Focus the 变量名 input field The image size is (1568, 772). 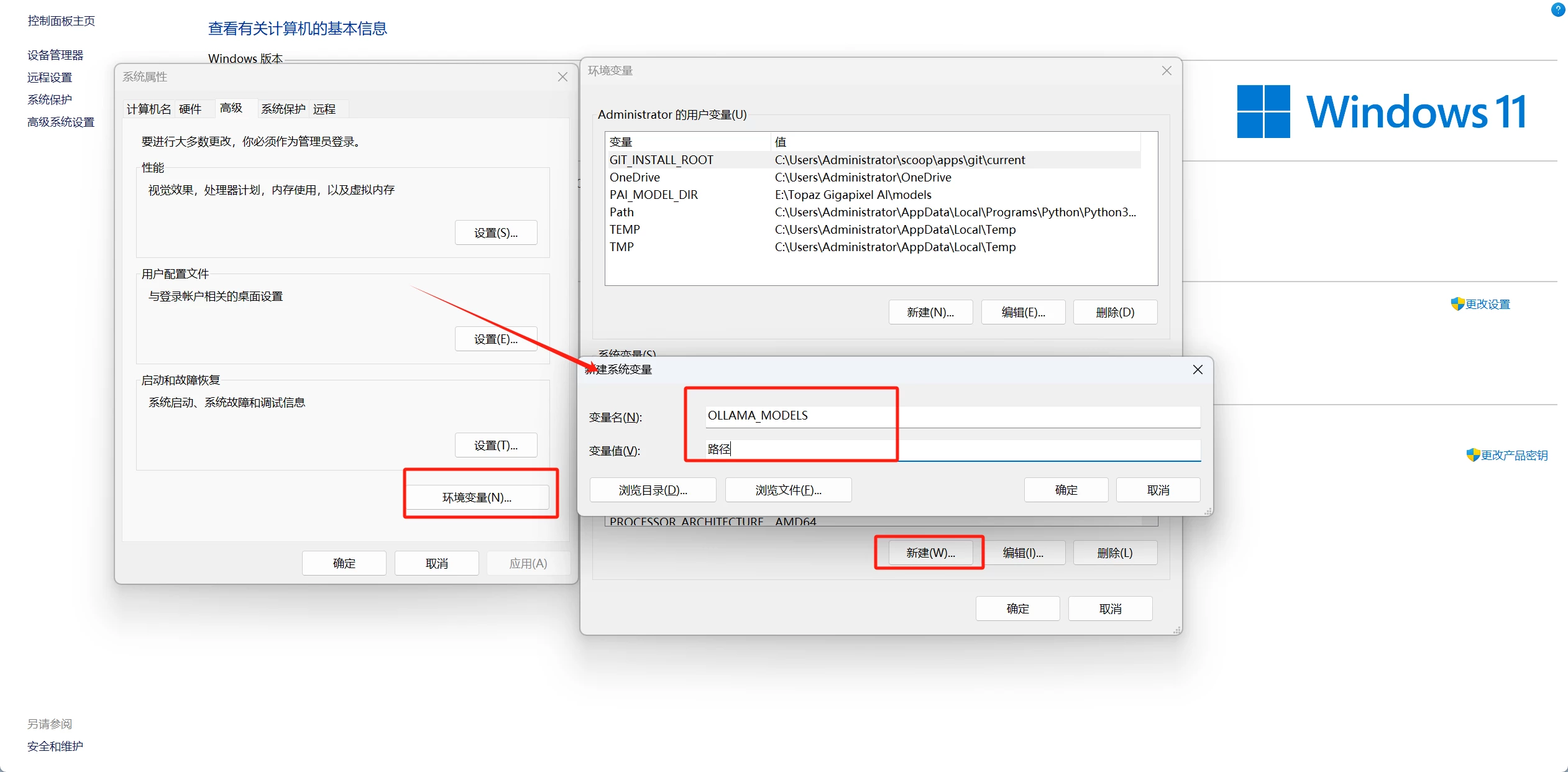click(952, 416)
